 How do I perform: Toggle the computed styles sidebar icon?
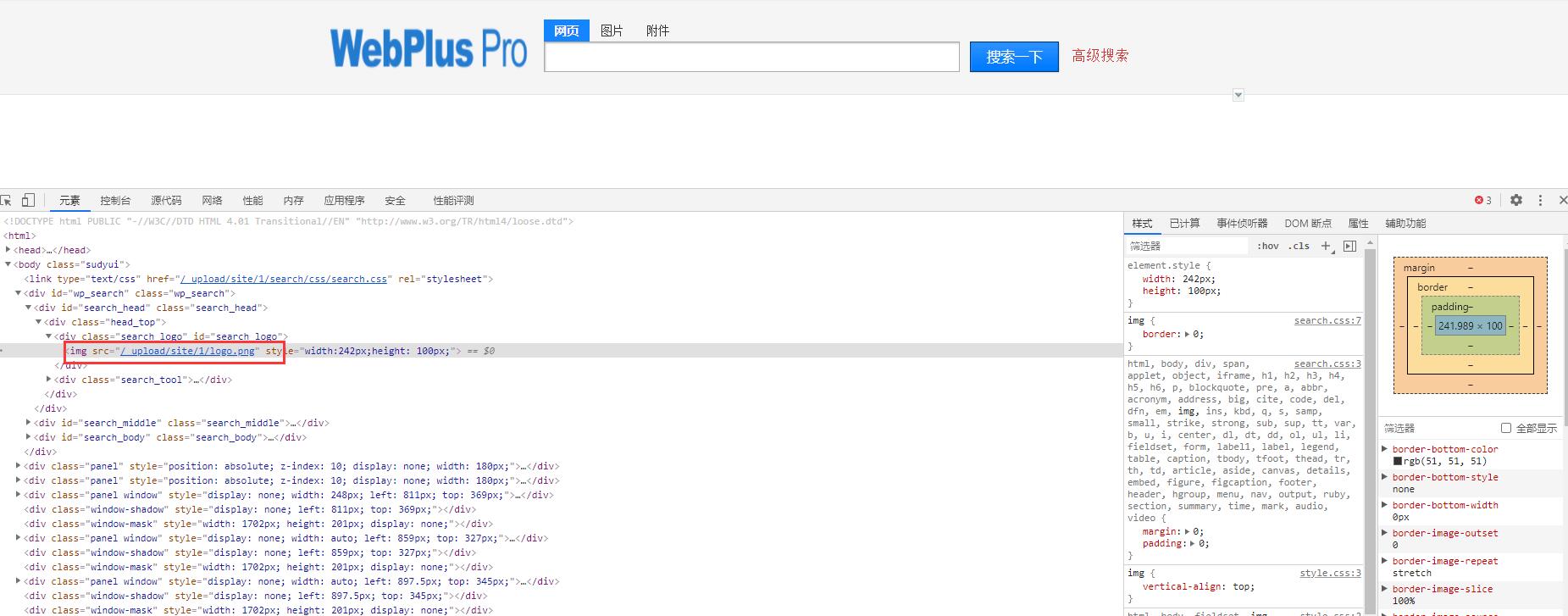click(x=1349, y=246)
